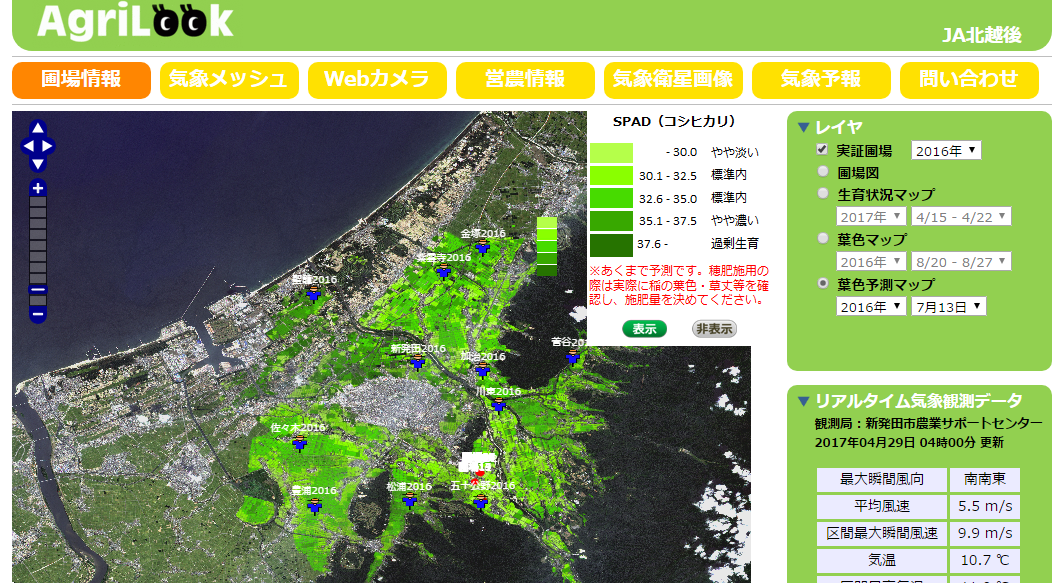This screenshot has height=583, width=1063.
Task: Select the 五十公野2016 scarecrow marker
Action: tap(481, 501)
